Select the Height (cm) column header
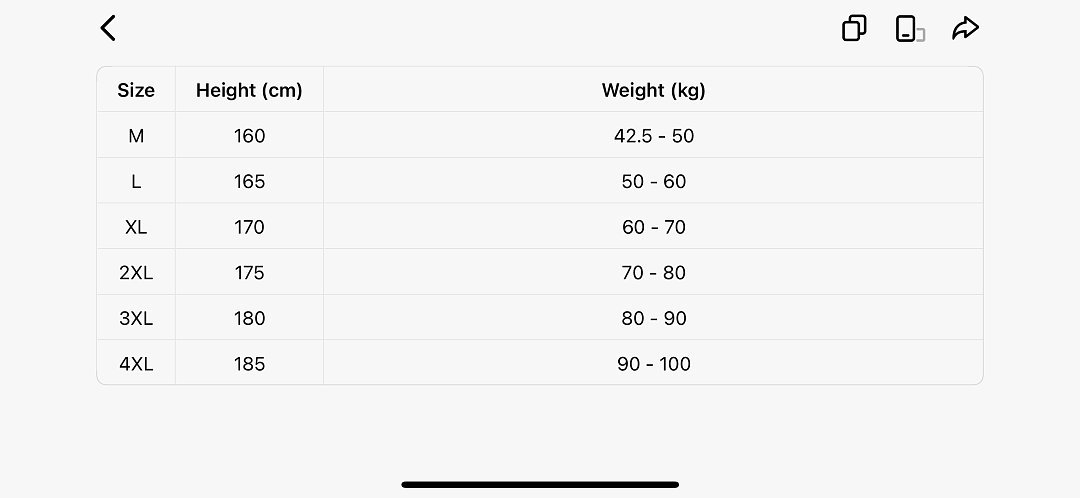The width and height of the screenshot is (1080, 498). 249,90
